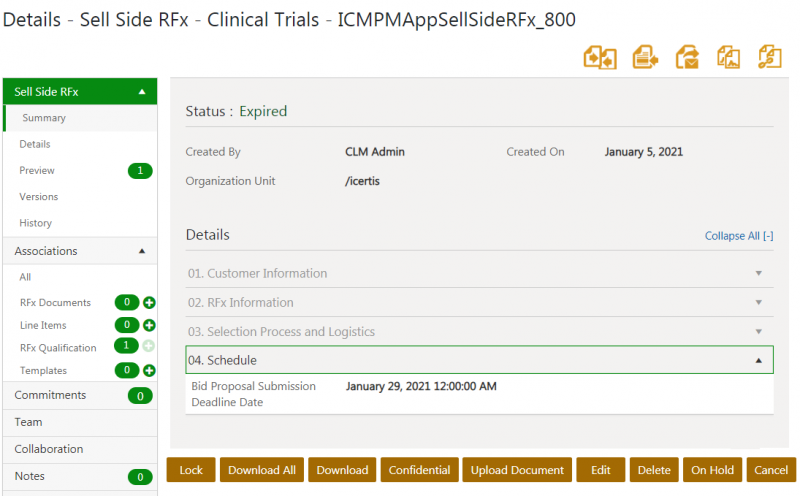The height and width of the screenshot is (496, 800).
Task: Click the document with left arrow icon
Action: tap(645, 57)
